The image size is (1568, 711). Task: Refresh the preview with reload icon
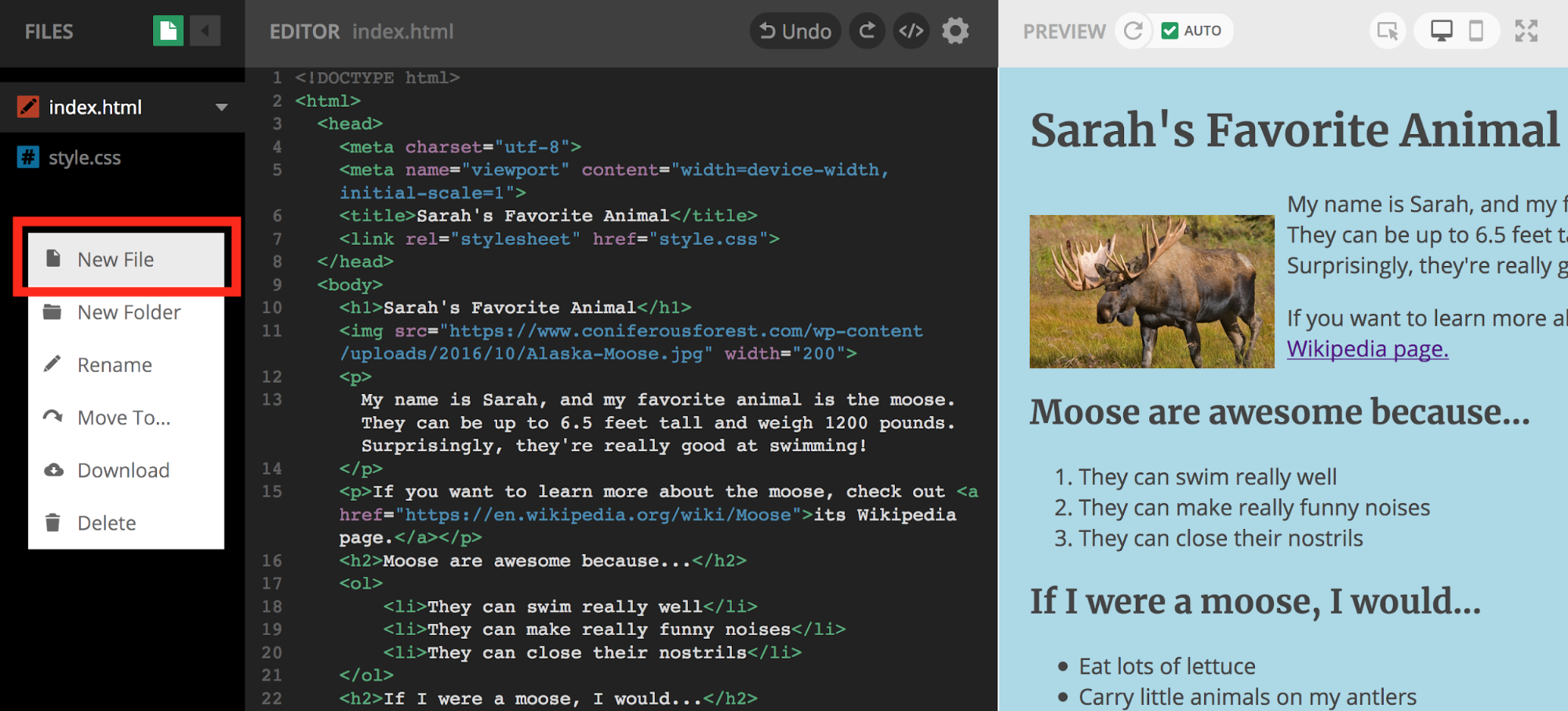(x=1133, y=31)
